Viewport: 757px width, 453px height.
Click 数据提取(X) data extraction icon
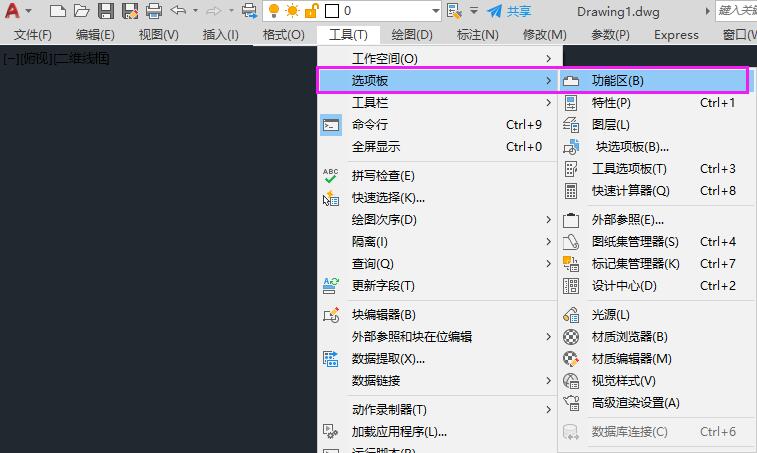(331, 359)
